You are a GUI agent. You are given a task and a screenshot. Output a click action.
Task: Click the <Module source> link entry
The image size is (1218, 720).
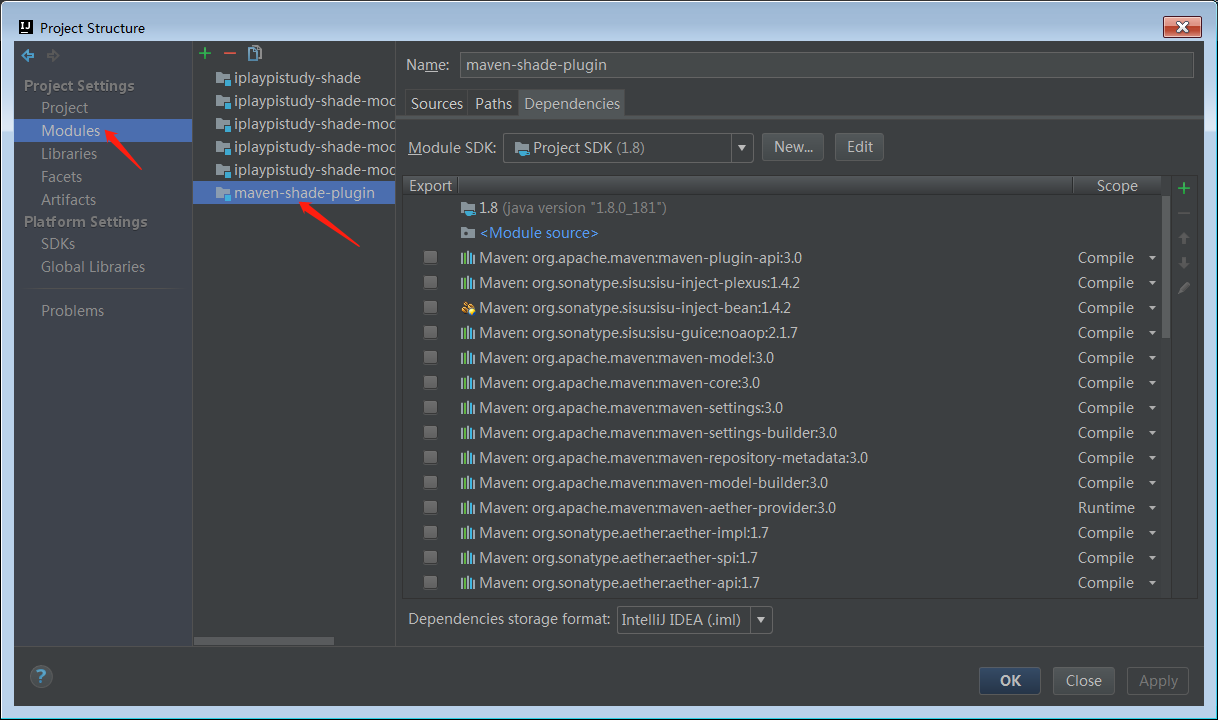(539, 233)
